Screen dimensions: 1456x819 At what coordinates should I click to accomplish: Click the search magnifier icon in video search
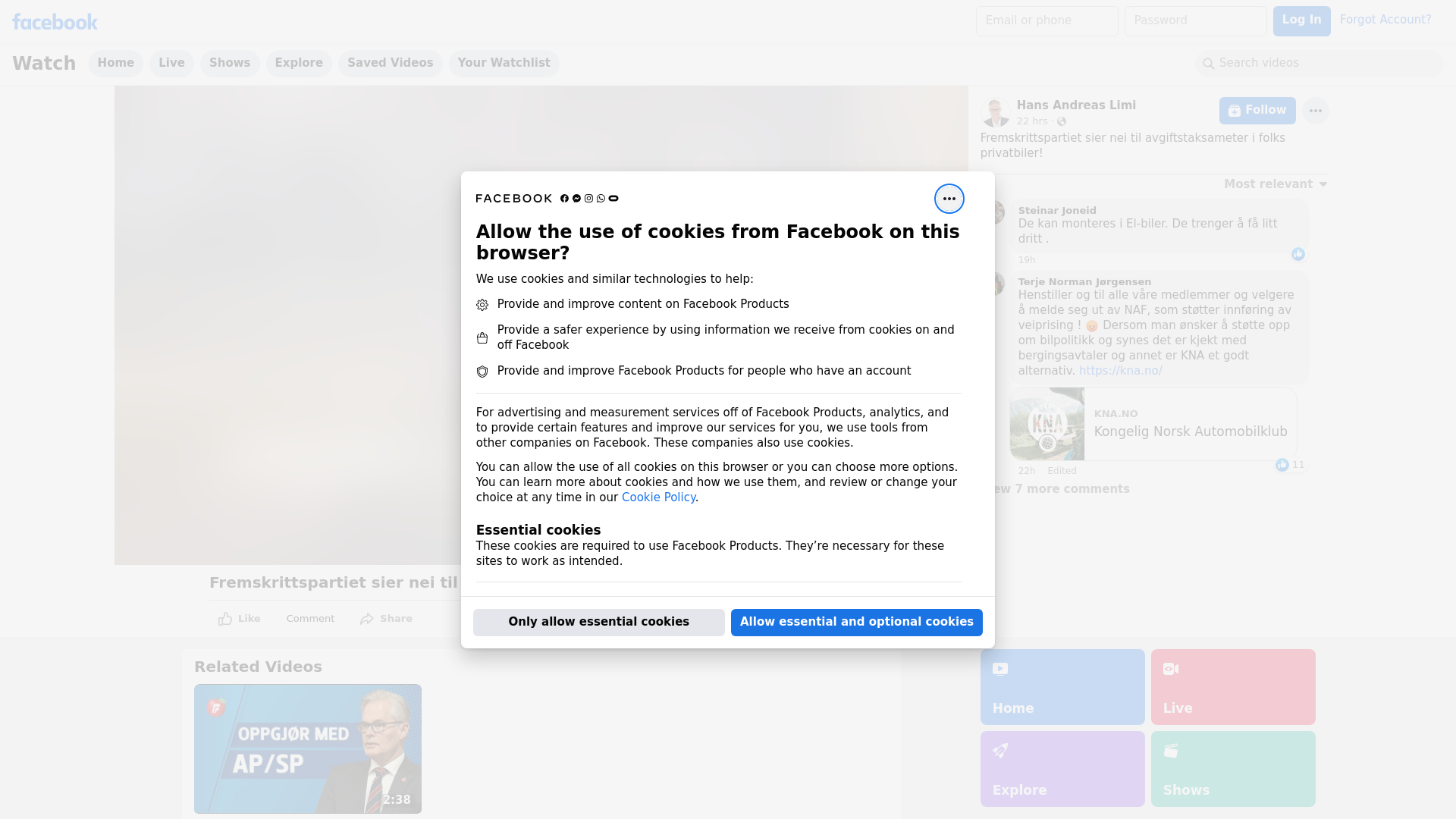(1208, 64)
